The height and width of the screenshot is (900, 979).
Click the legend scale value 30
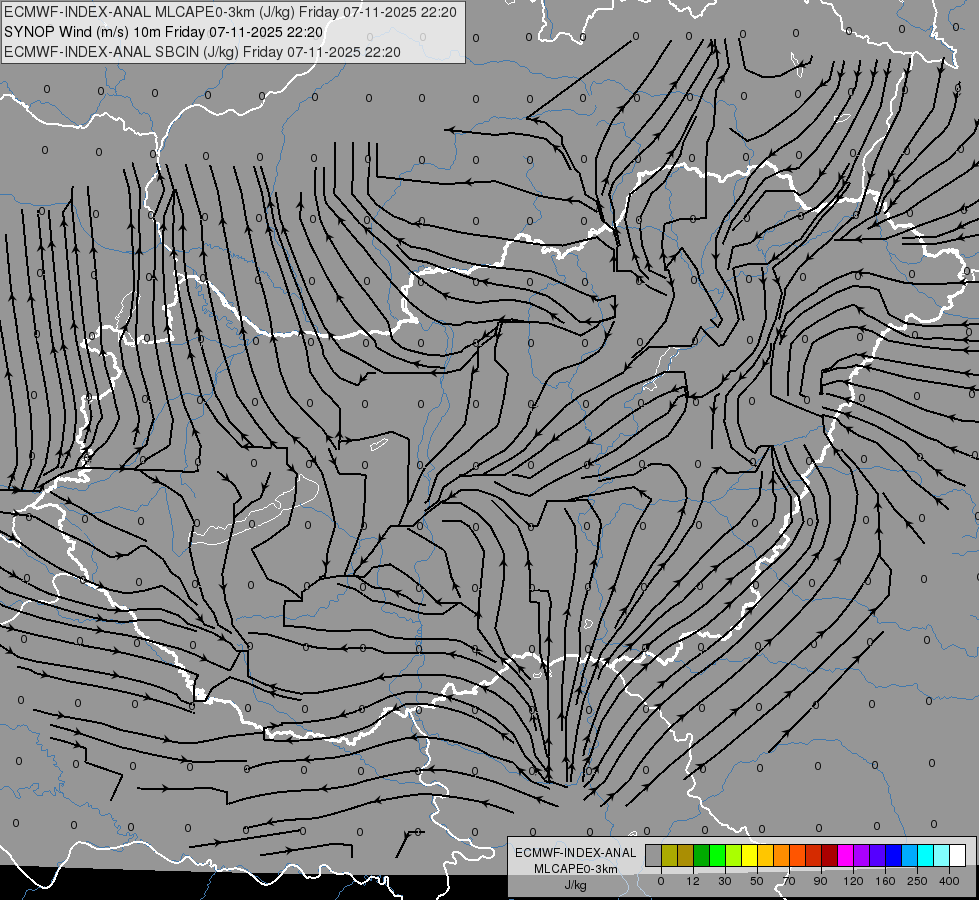coord(725,881)
